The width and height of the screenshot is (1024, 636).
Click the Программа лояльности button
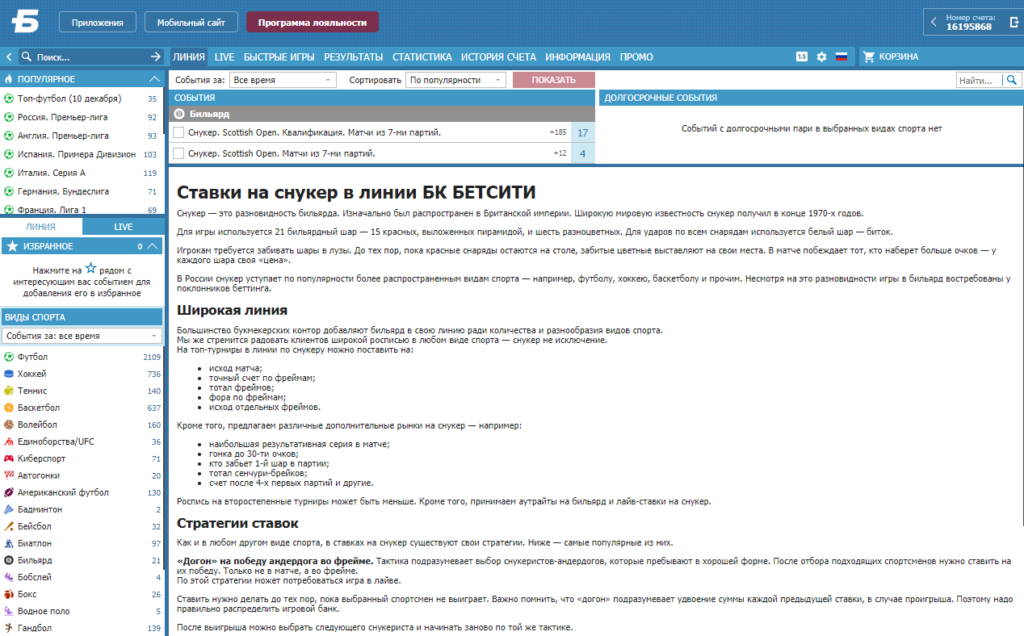click(312, 22)
